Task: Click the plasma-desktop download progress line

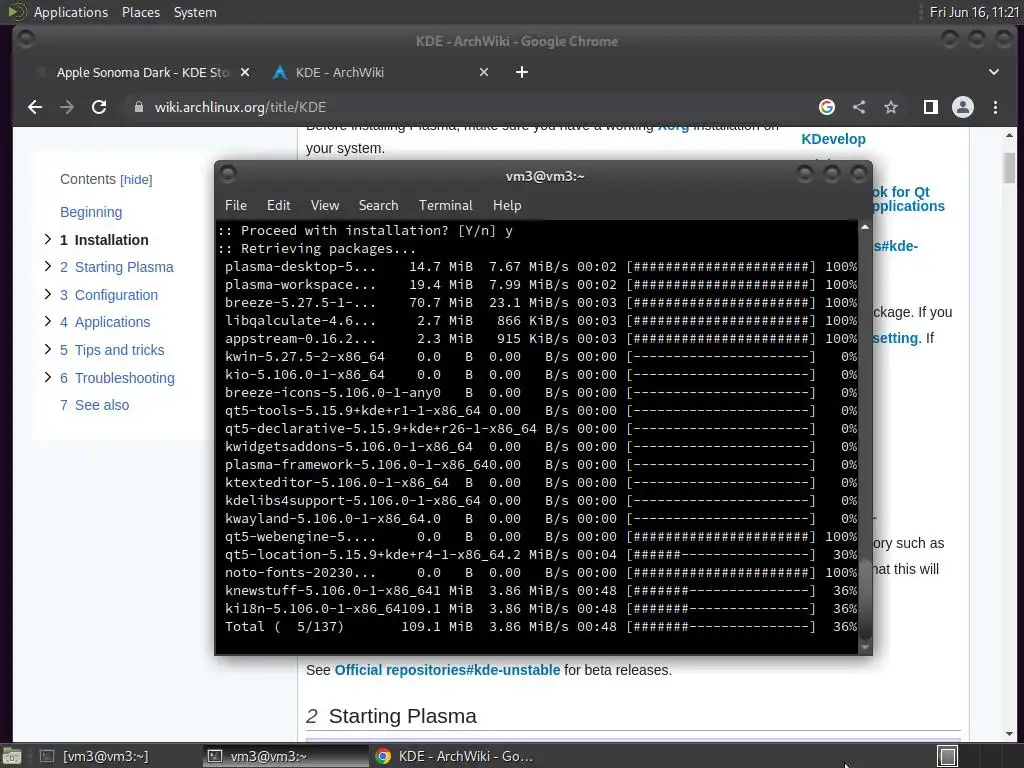Action: pyautogui.click(x=541, y=266)
